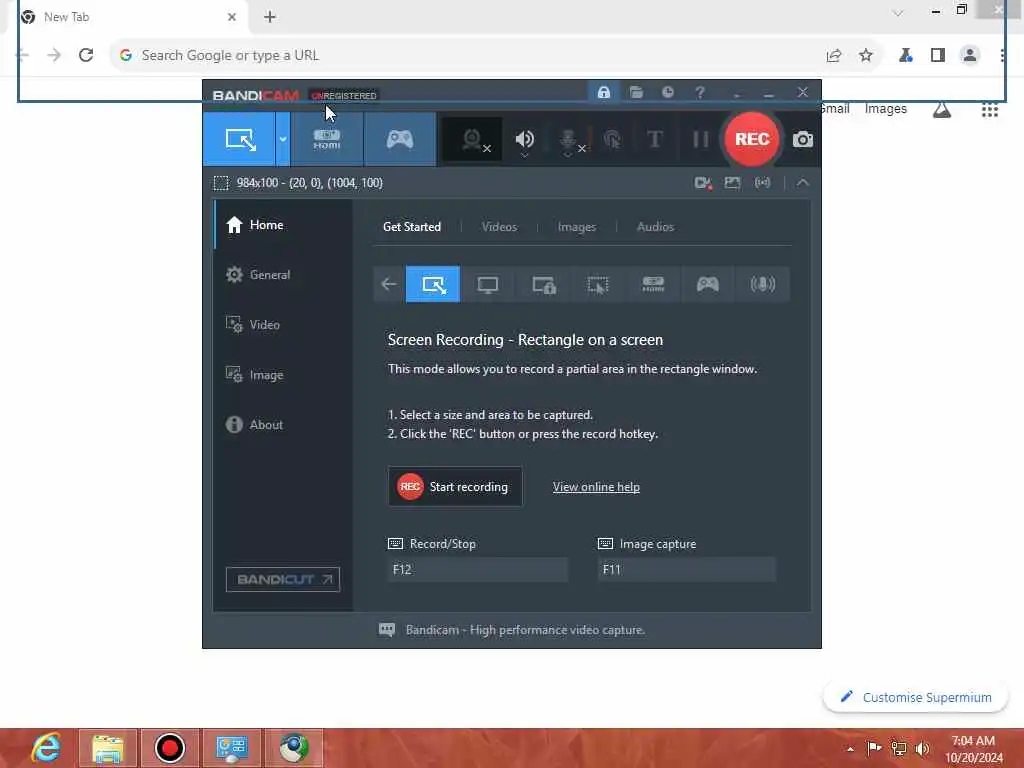The height and width of the screenshot is (768, 1024).
Task: Select game controller mode in the mode selection row
Action: (x=707, y=284)
